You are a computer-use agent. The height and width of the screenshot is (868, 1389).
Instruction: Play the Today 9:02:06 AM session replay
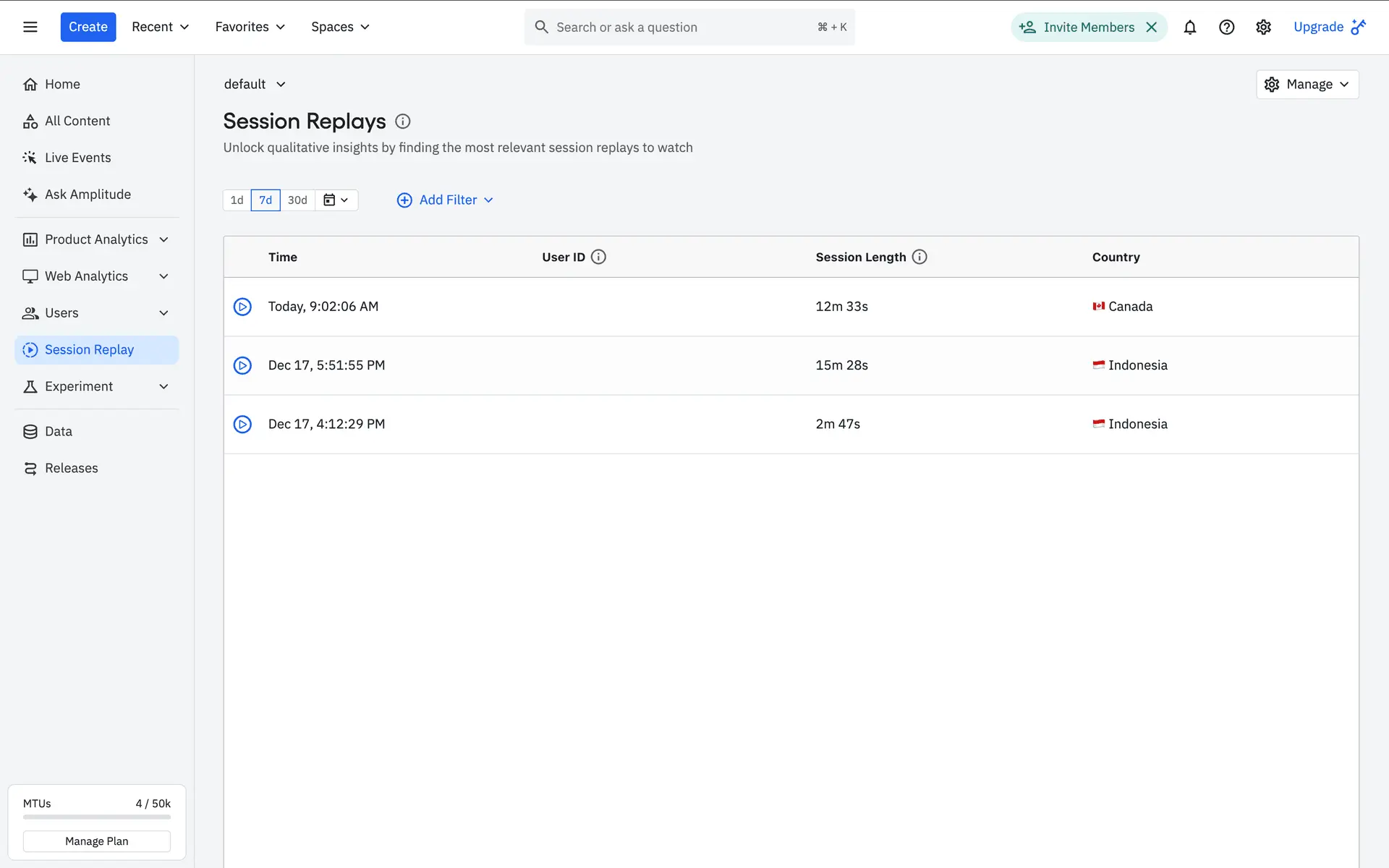click(242, 307)
